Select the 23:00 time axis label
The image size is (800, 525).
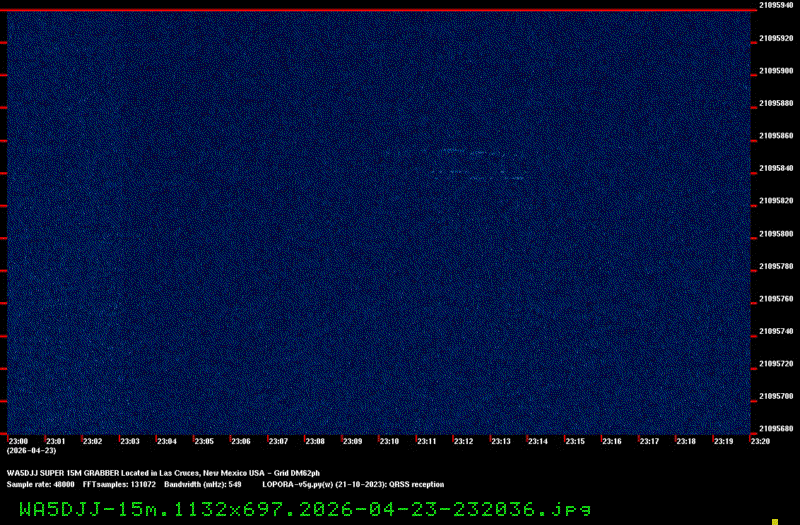click(18, 441)
